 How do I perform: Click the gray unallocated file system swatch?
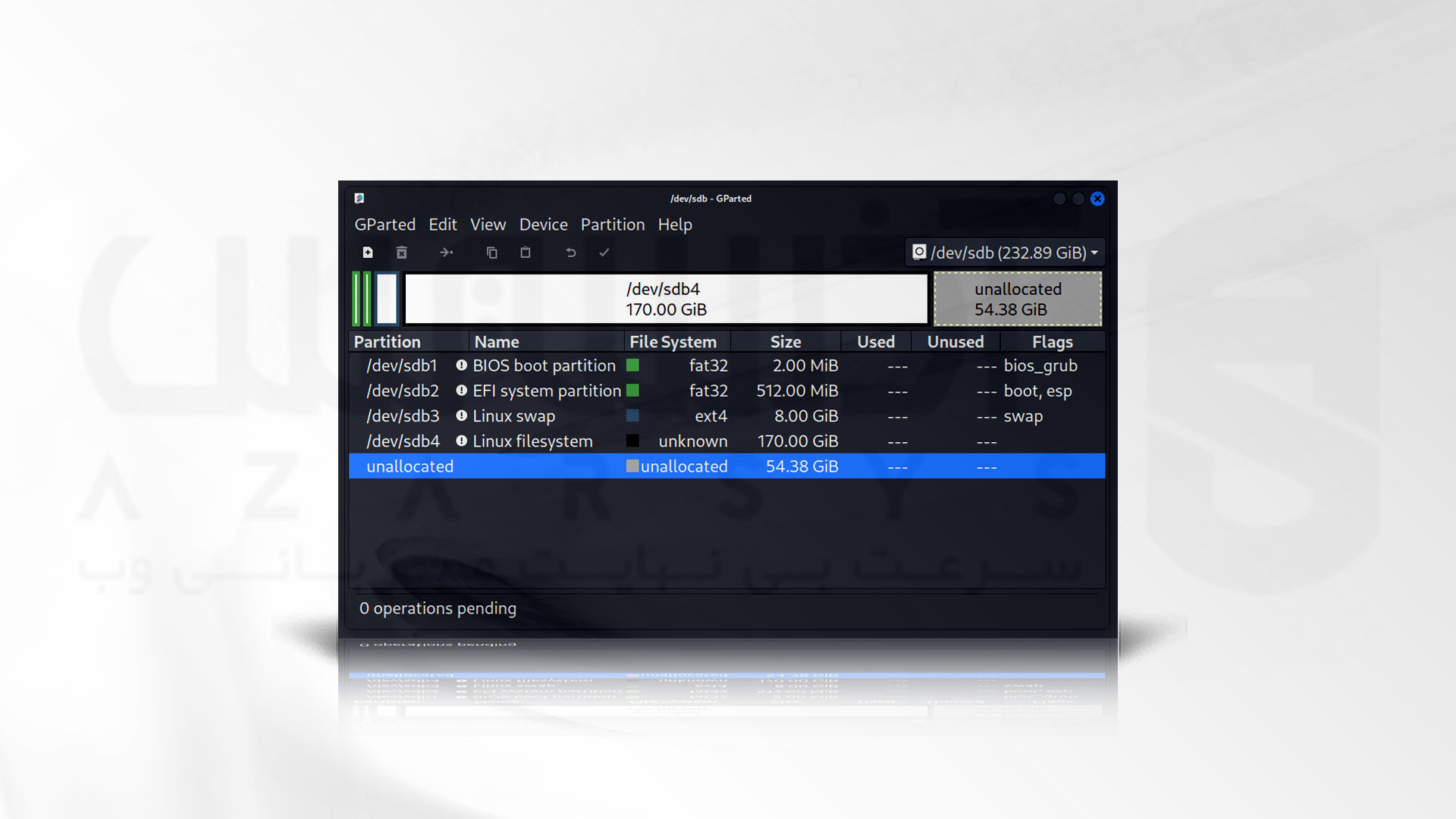[632, 466]
